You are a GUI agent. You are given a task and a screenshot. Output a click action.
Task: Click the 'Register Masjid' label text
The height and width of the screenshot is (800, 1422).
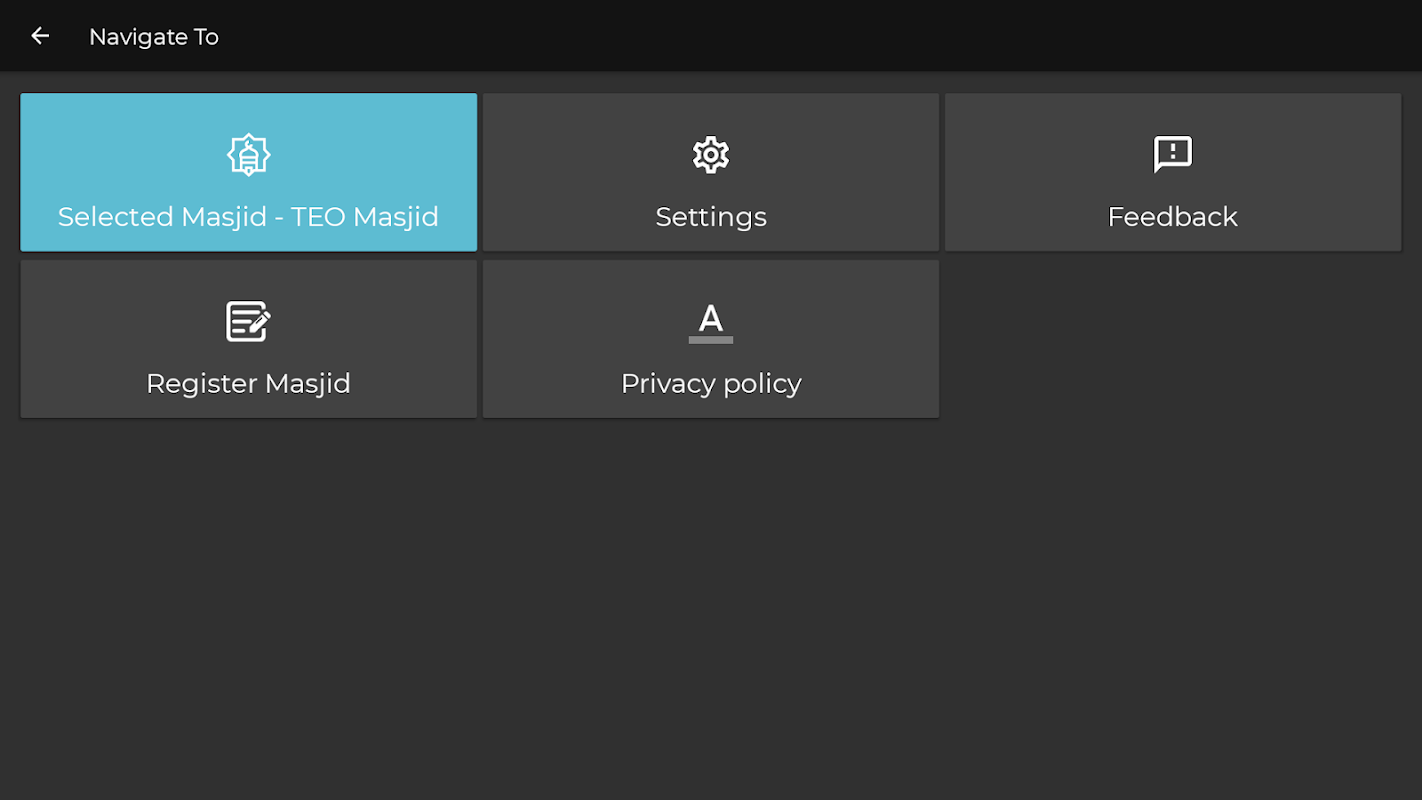click(x=248, y=384)
